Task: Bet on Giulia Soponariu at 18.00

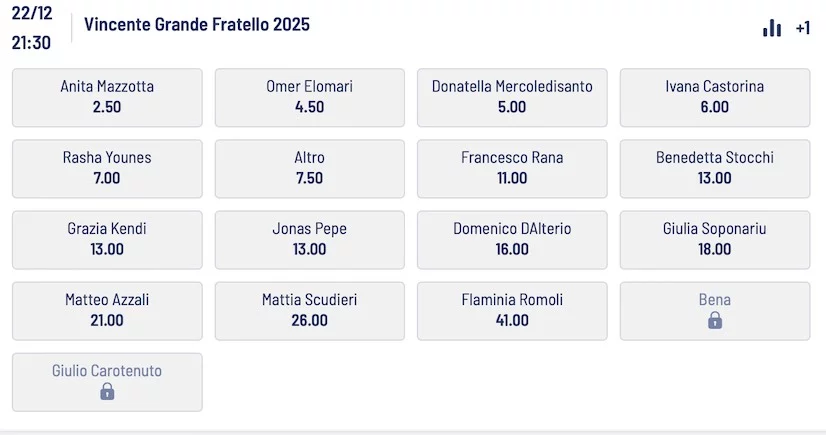Action: pyautogui.click(x=715, y=239)
